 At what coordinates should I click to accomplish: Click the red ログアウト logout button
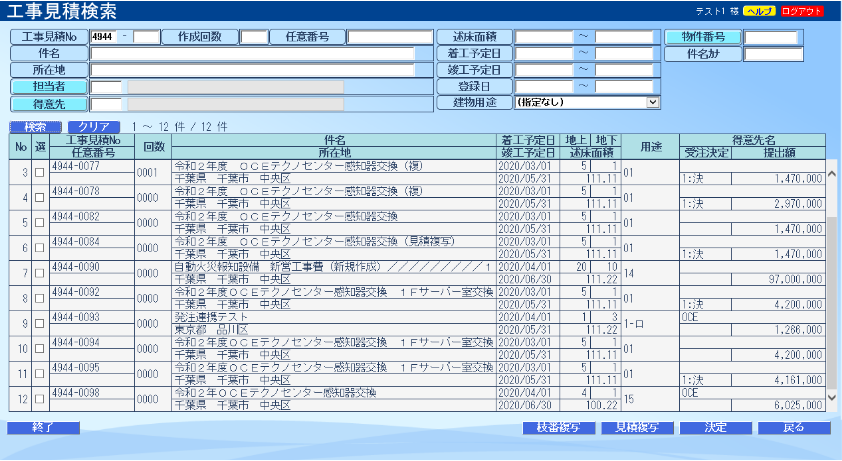pyautogui.click(x=801, y=11)
